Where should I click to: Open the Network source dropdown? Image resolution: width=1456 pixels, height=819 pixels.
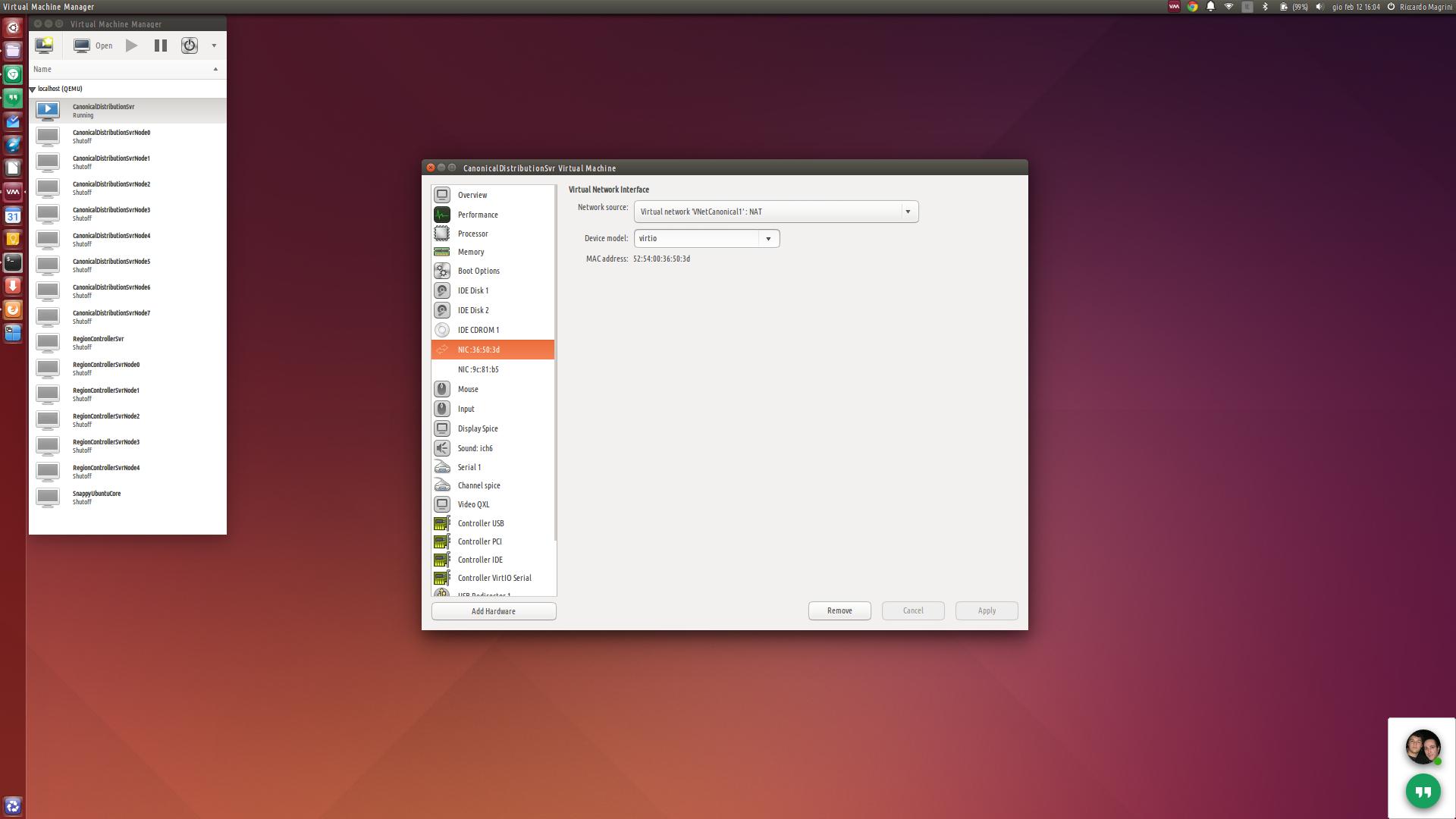click(x=776, y=212)
